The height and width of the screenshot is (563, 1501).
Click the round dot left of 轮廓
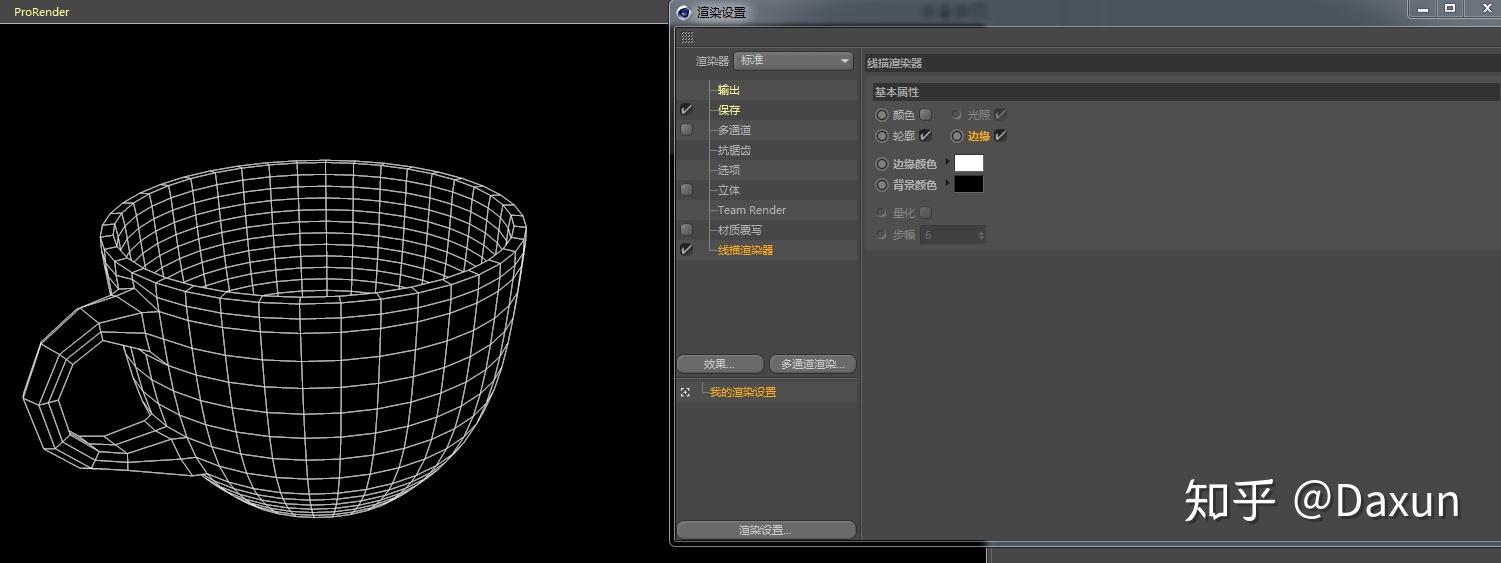882,136
